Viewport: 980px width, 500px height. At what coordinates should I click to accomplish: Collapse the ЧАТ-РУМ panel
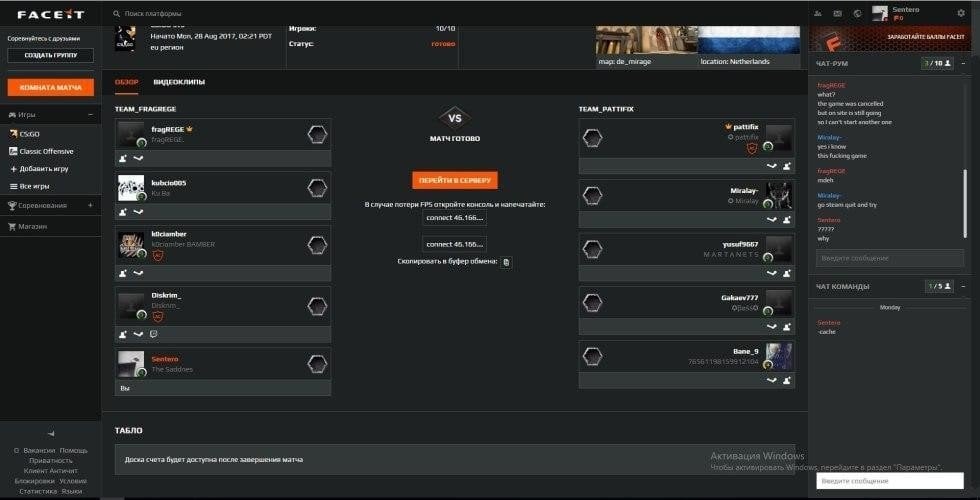click(x=964, y=63)
